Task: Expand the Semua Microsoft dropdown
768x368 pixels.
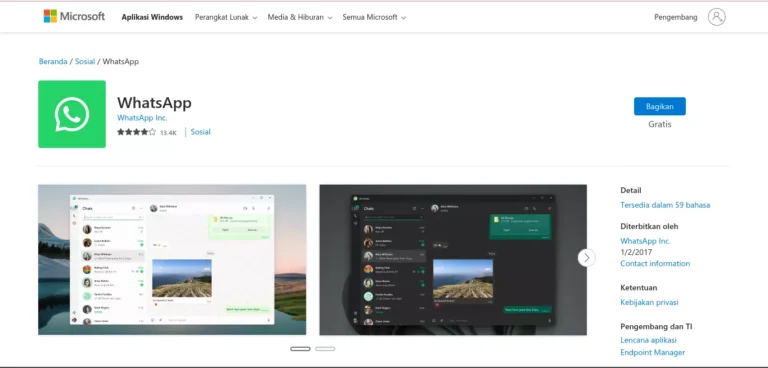Action: [374, 17]
